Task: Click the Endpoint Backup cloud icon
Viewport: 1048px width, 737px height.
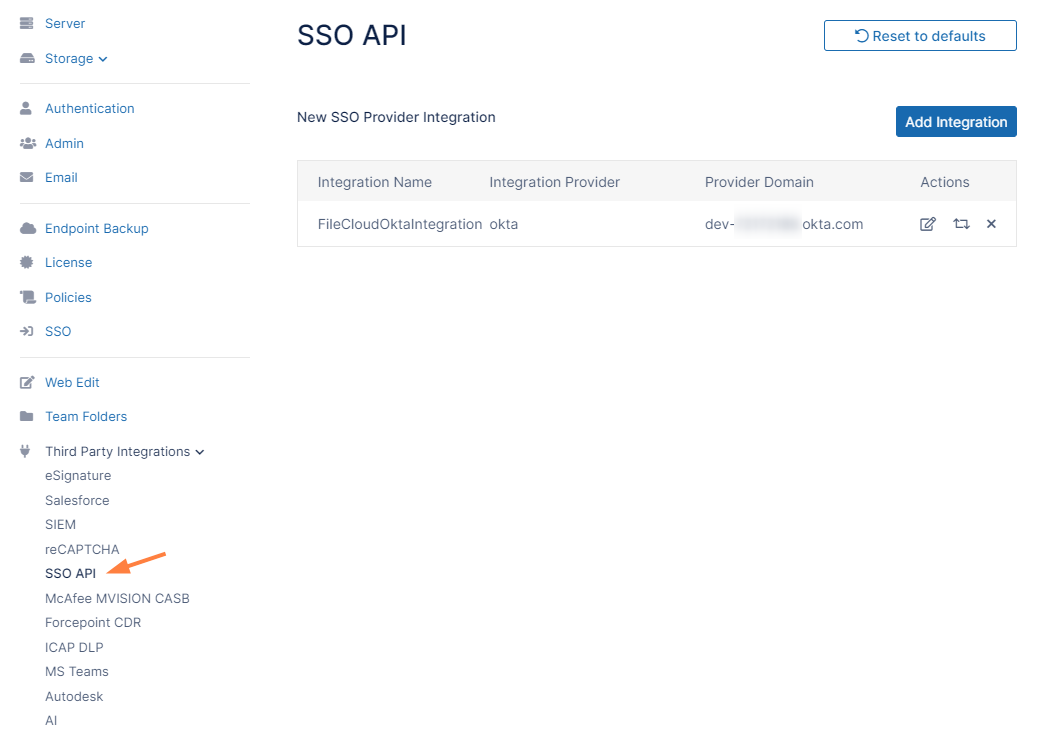Action: pyautogui.click(x=27, y=228)
